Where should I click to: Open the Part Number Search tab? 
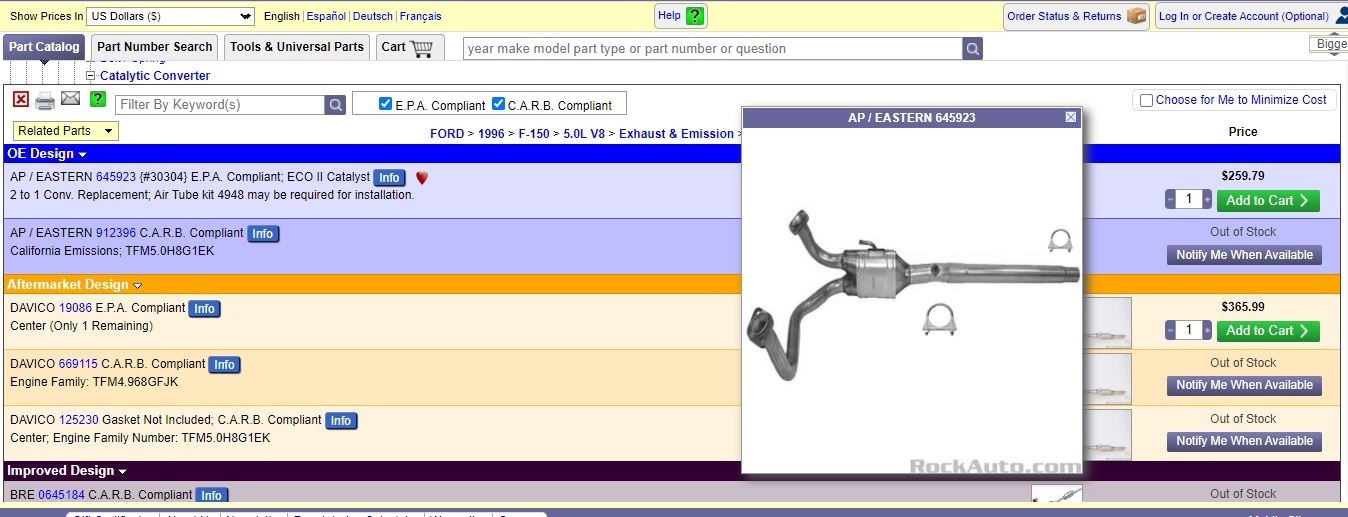(155, 47)
